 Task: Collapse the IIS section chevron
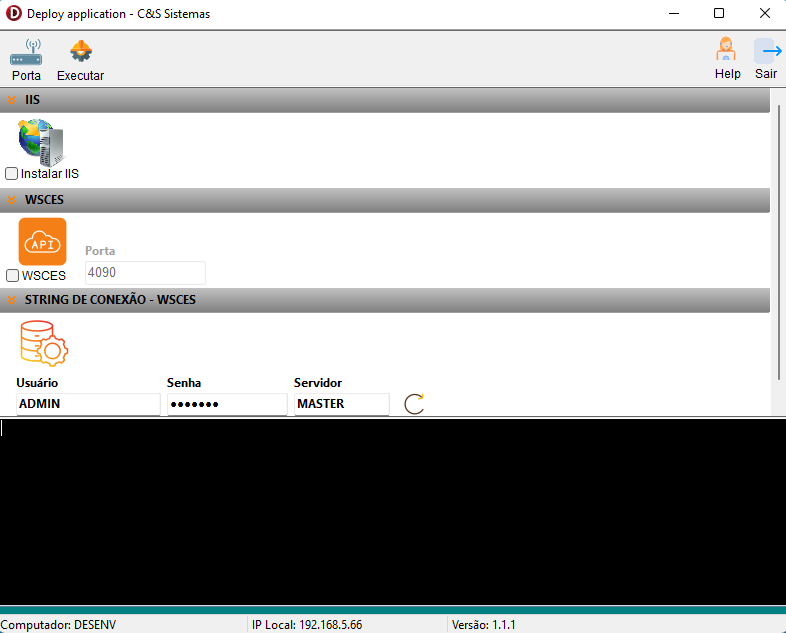pos(12,100)
